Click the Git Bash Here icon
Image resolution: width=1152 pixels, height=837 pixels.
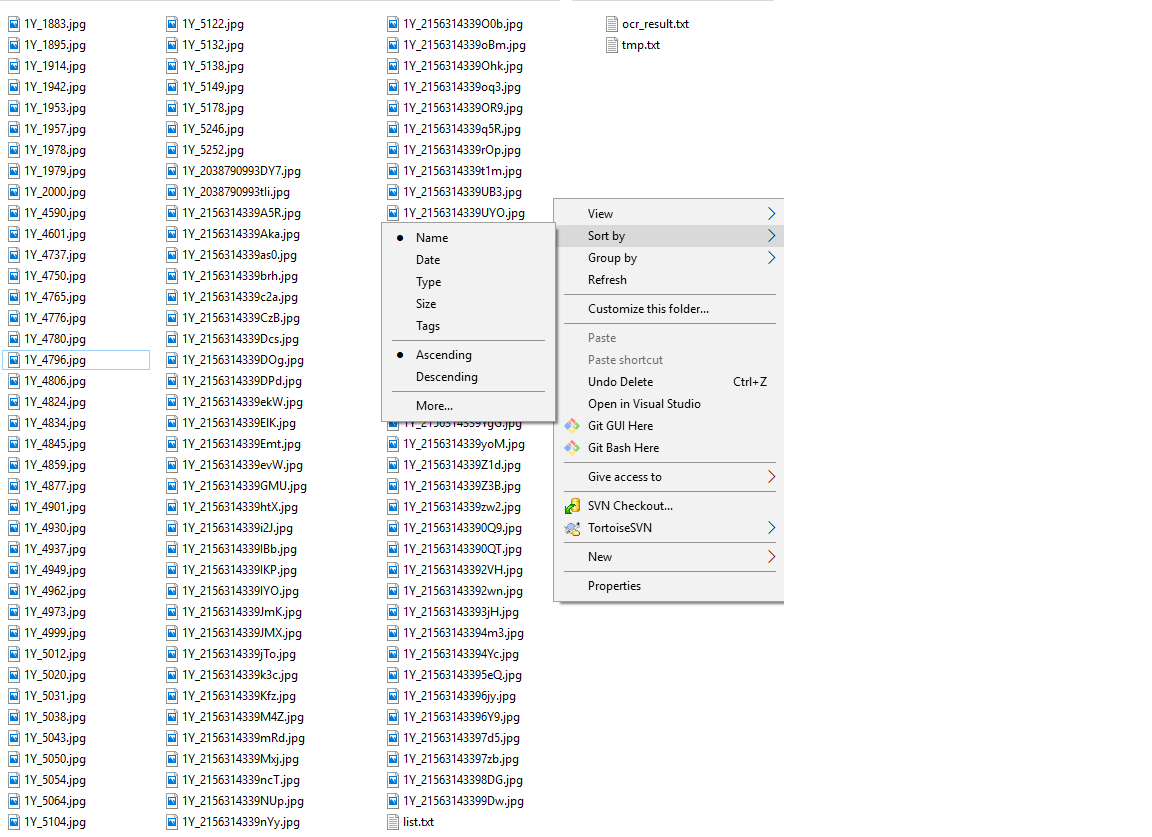click(572, 447)
